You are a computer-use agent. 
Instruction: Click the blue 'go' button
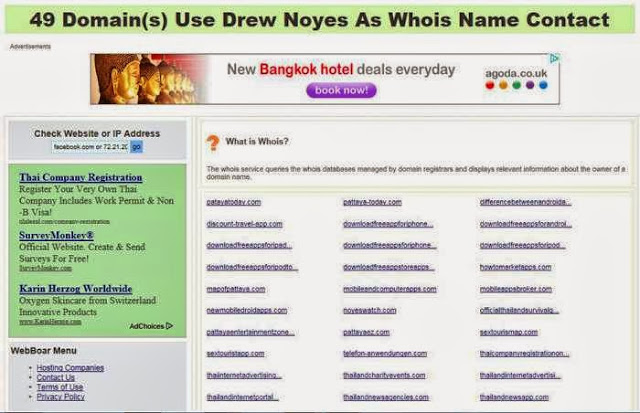point(136,147)
